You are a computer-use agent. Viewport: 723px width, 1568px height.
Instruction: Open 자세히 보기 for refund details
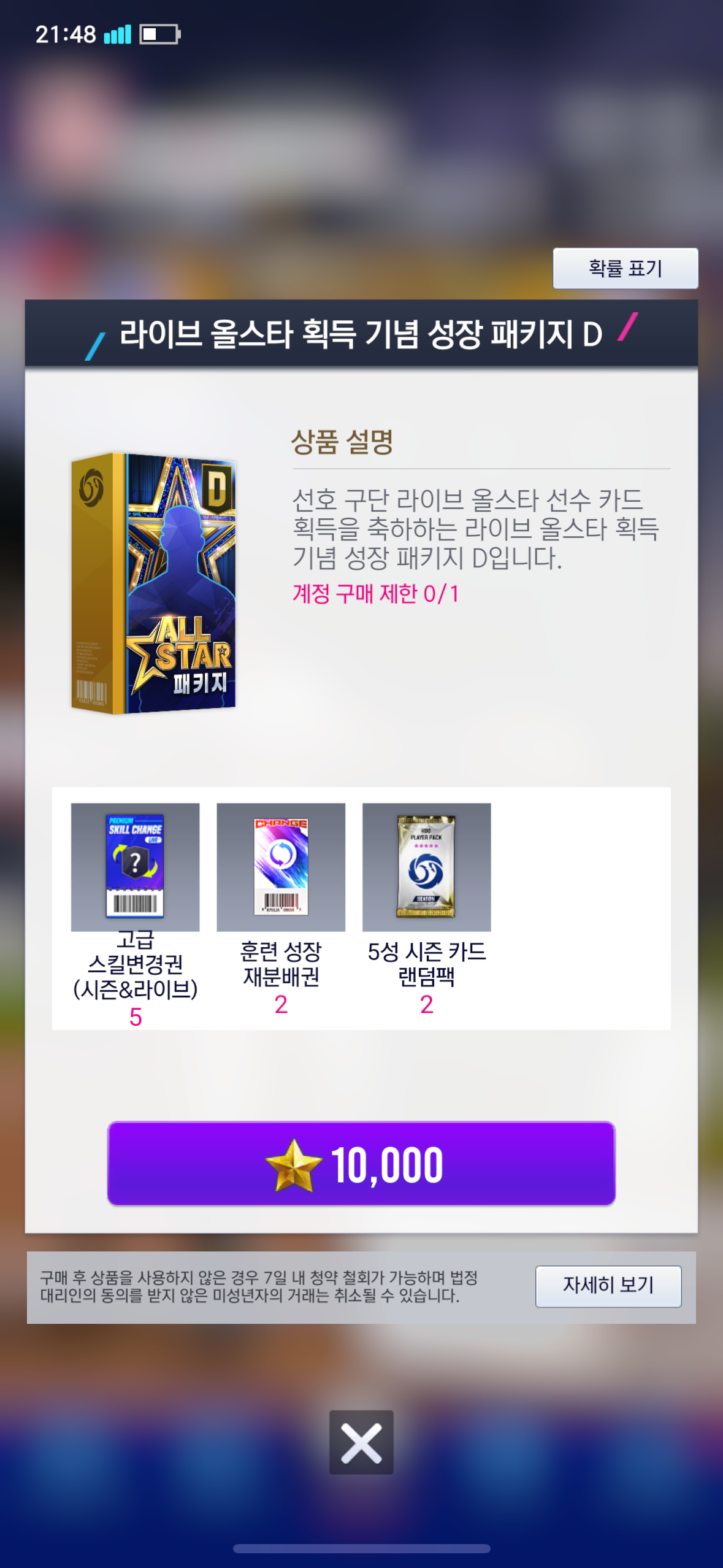pos(608,1286)
